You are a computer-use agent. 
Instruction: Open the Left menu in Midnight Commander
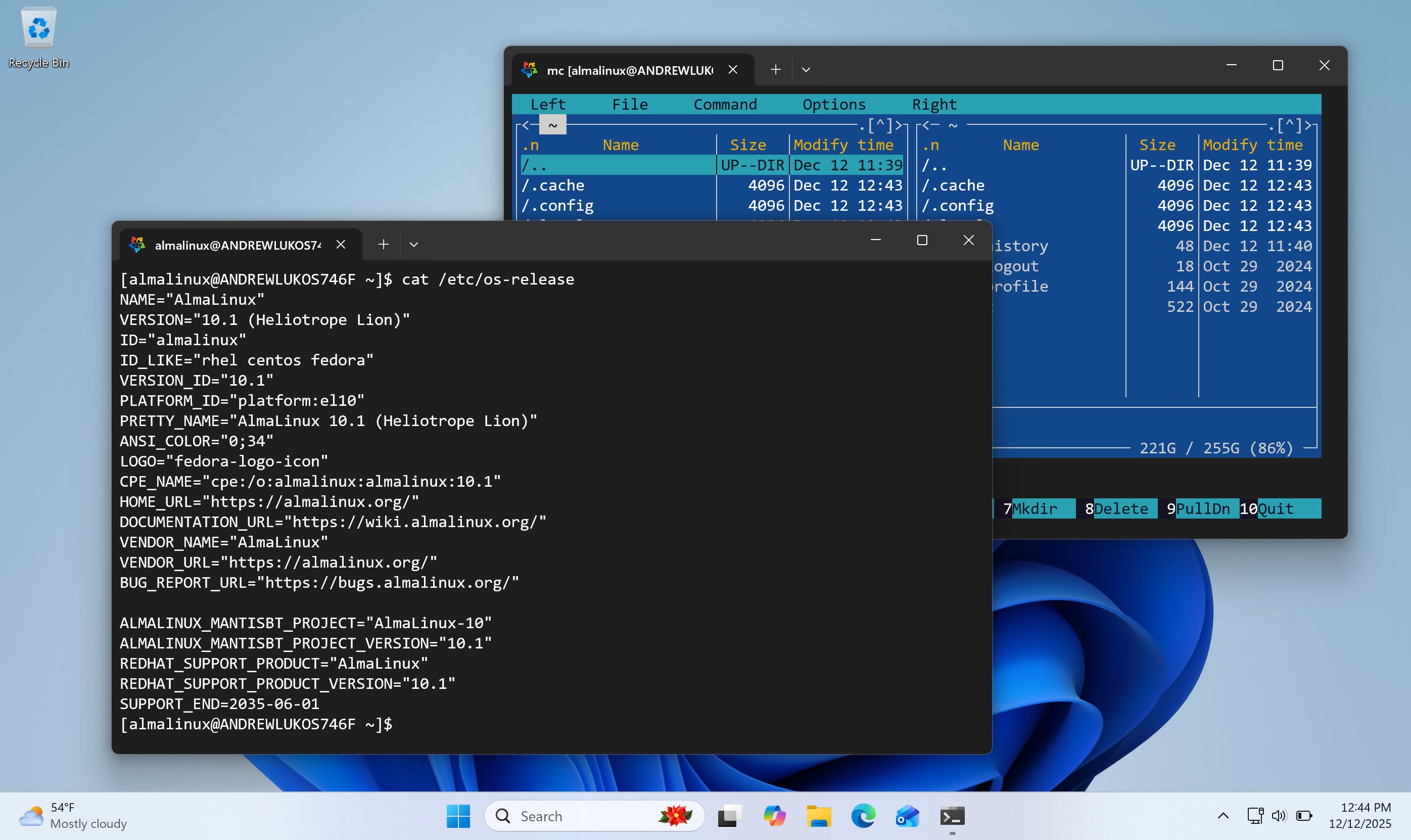coord(548,104)
